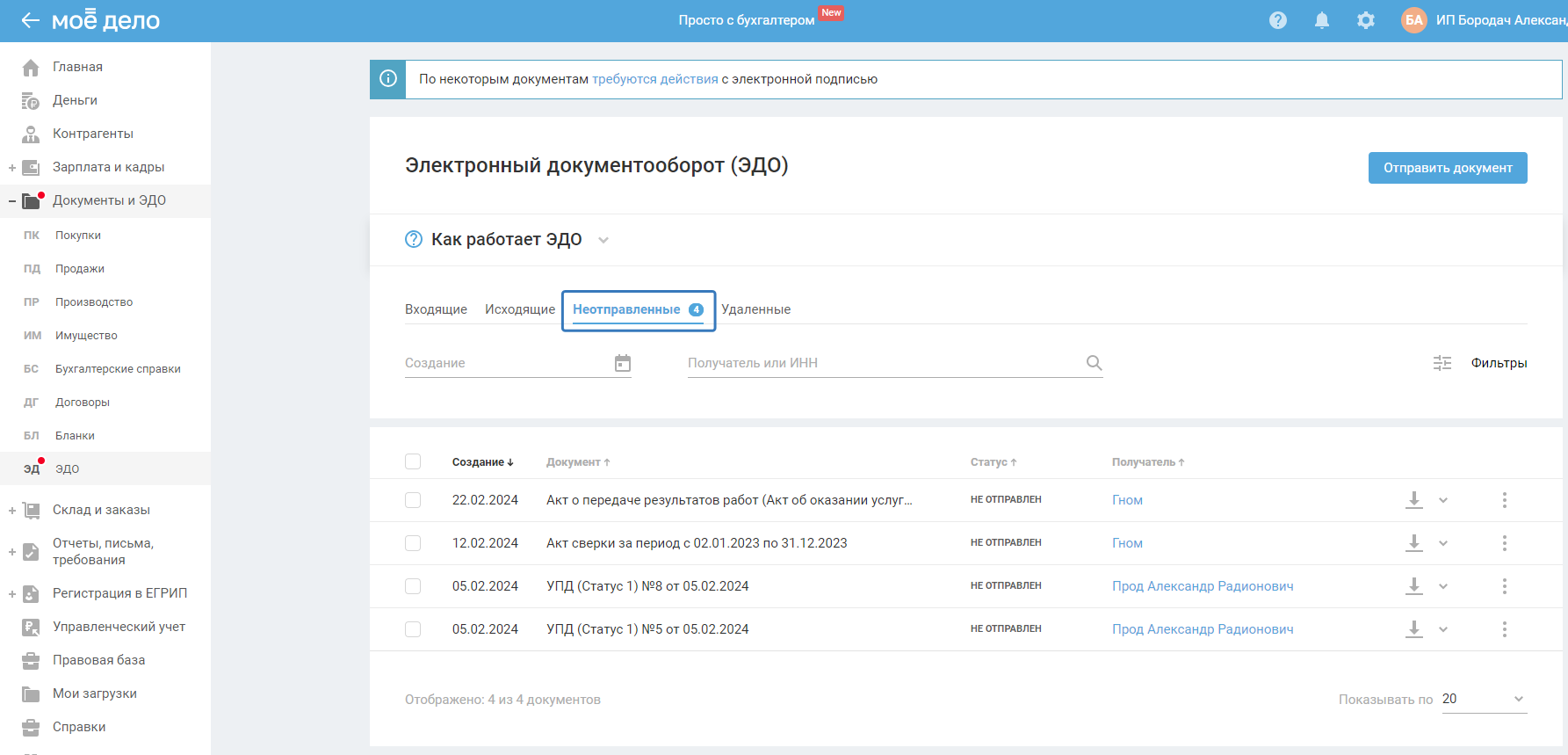
Task: Open the Фильтры sliders icon
Action: tap(1442, 363)
